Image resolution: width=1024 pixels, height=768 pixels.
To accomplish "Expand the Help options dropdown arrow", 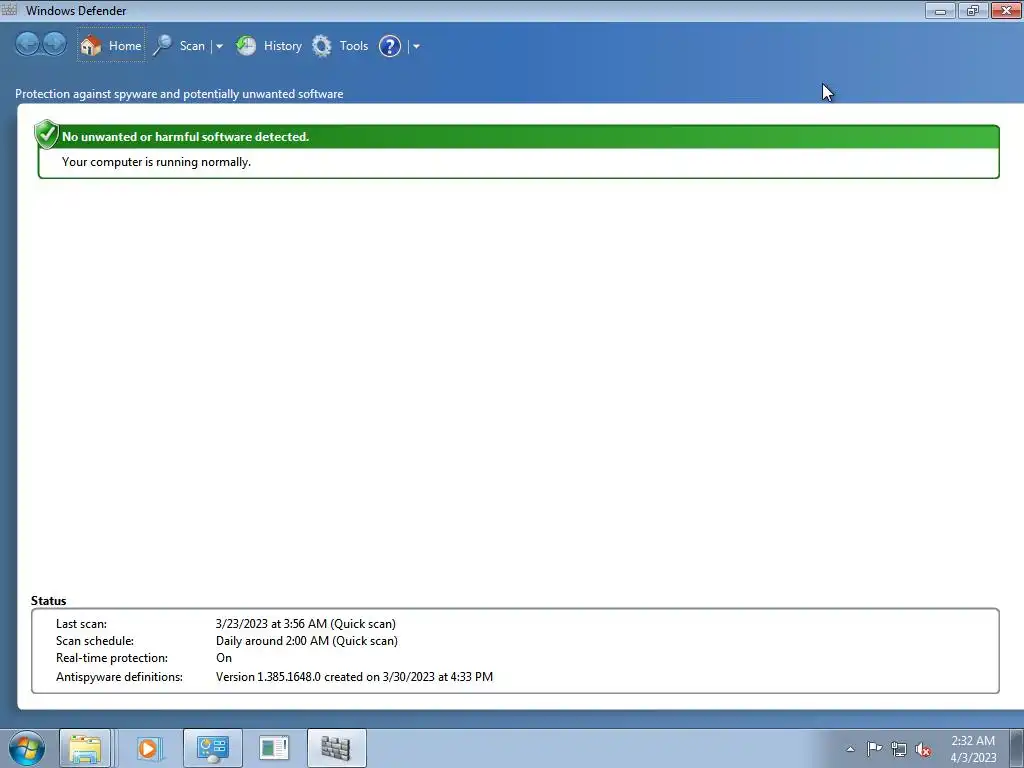I will click(x=416, y=46).
